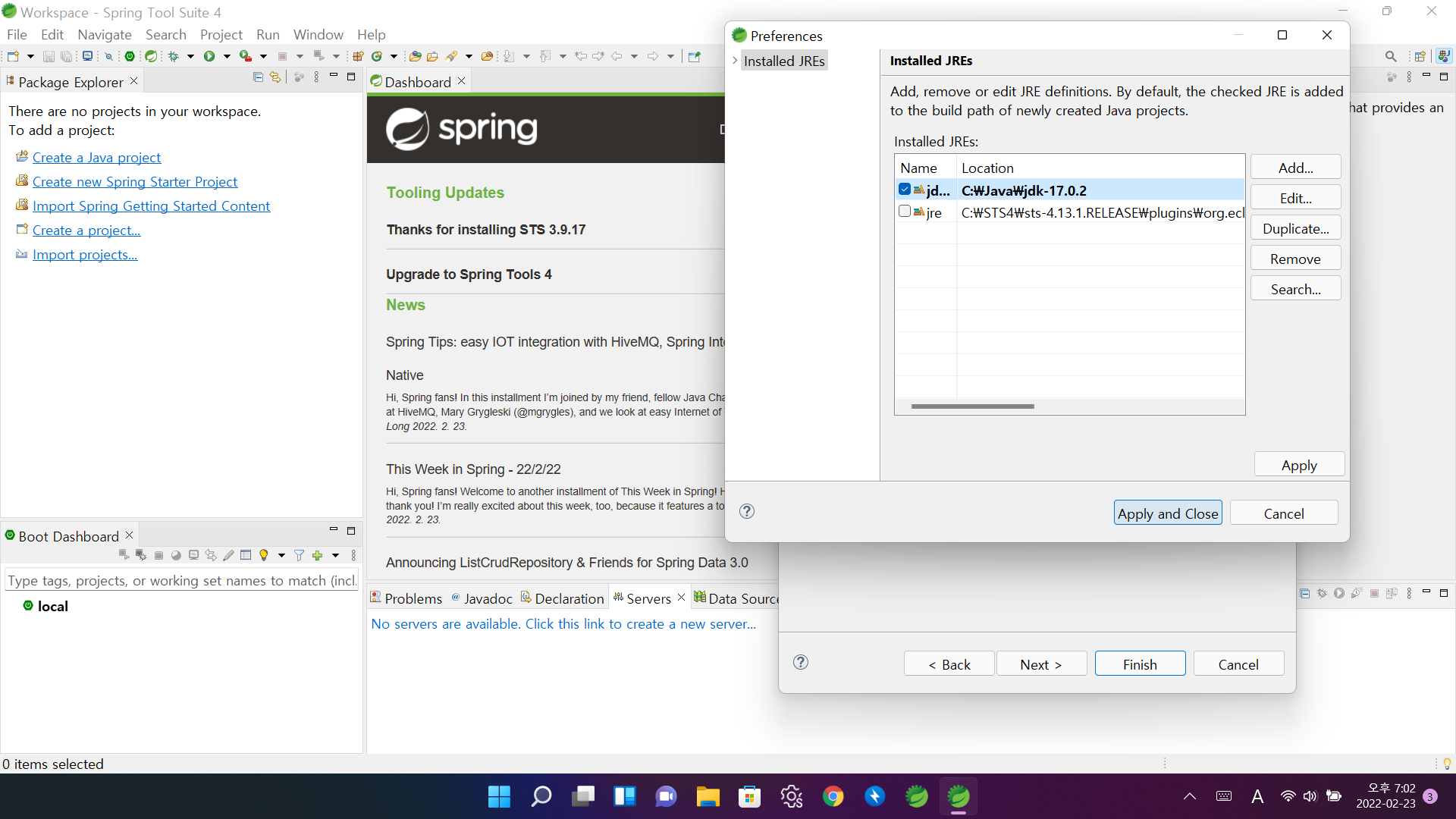Viewport: 1456px width, 819px height.
Task: Check the jre entry checkbox
Action: point(905,212)
